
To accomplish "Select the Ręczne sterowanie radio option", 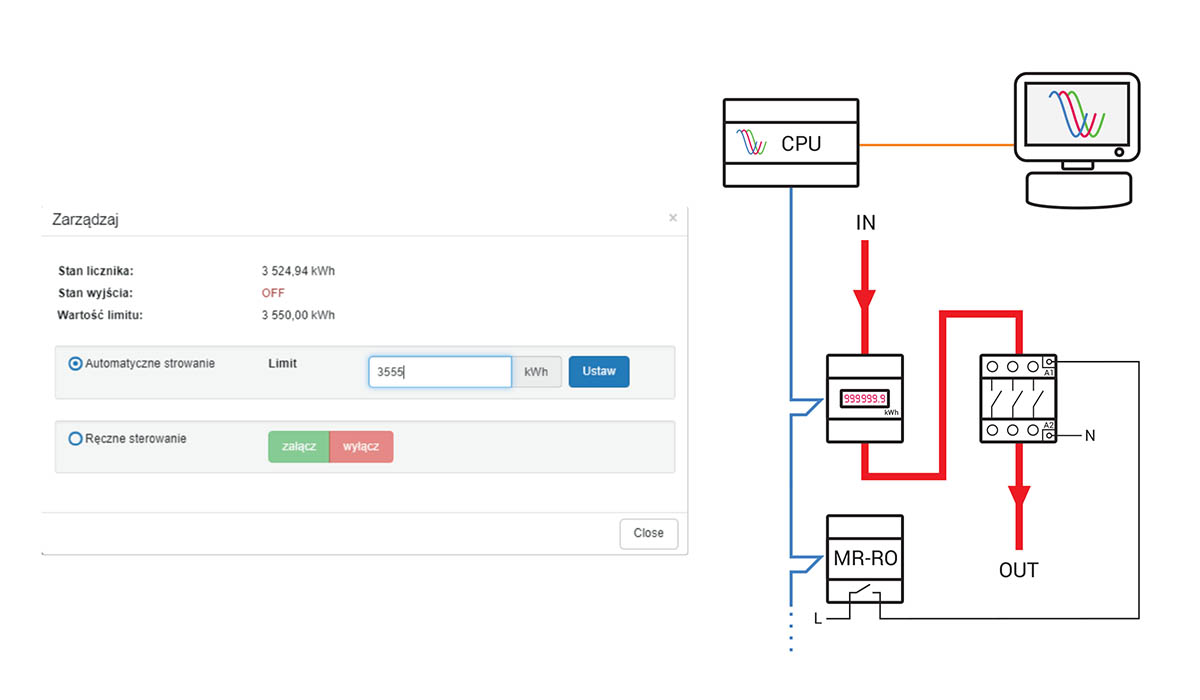I will (x=75, y=439).
